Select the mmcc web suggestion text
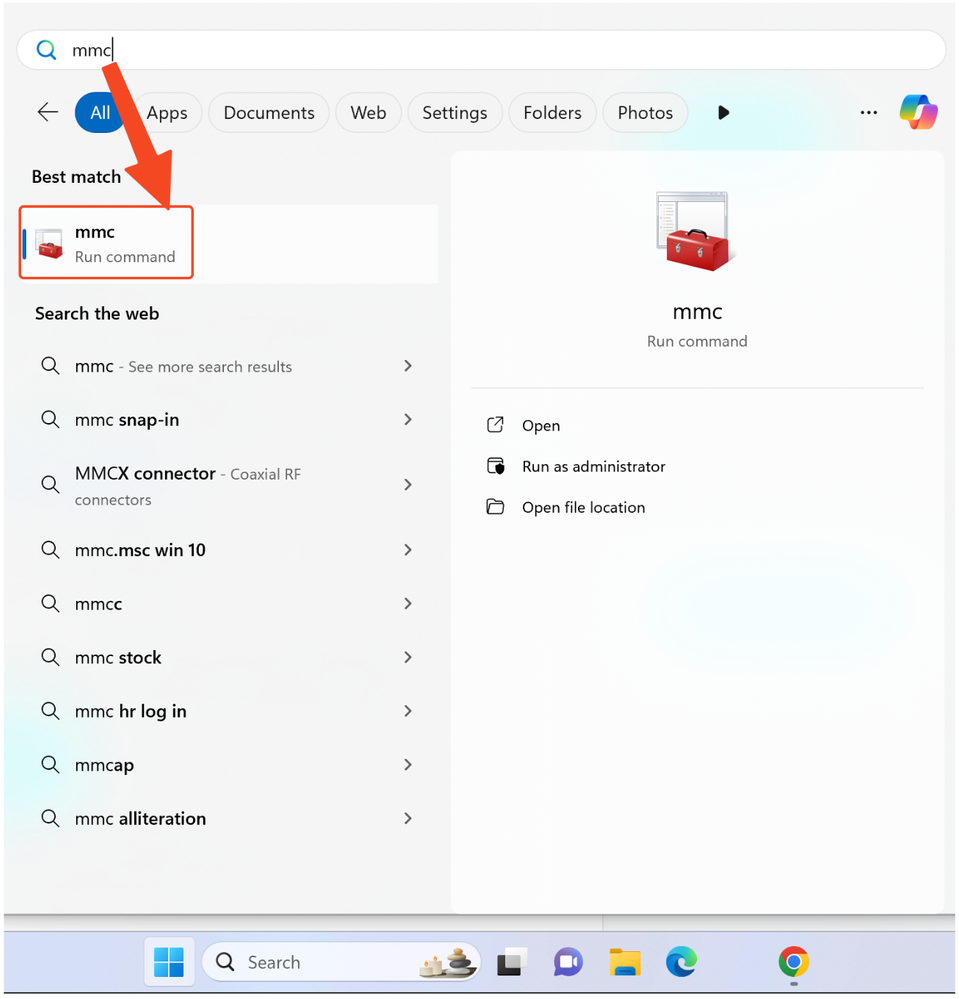The height and width of the screenshot is (999, 959). (x=98, y=604)
